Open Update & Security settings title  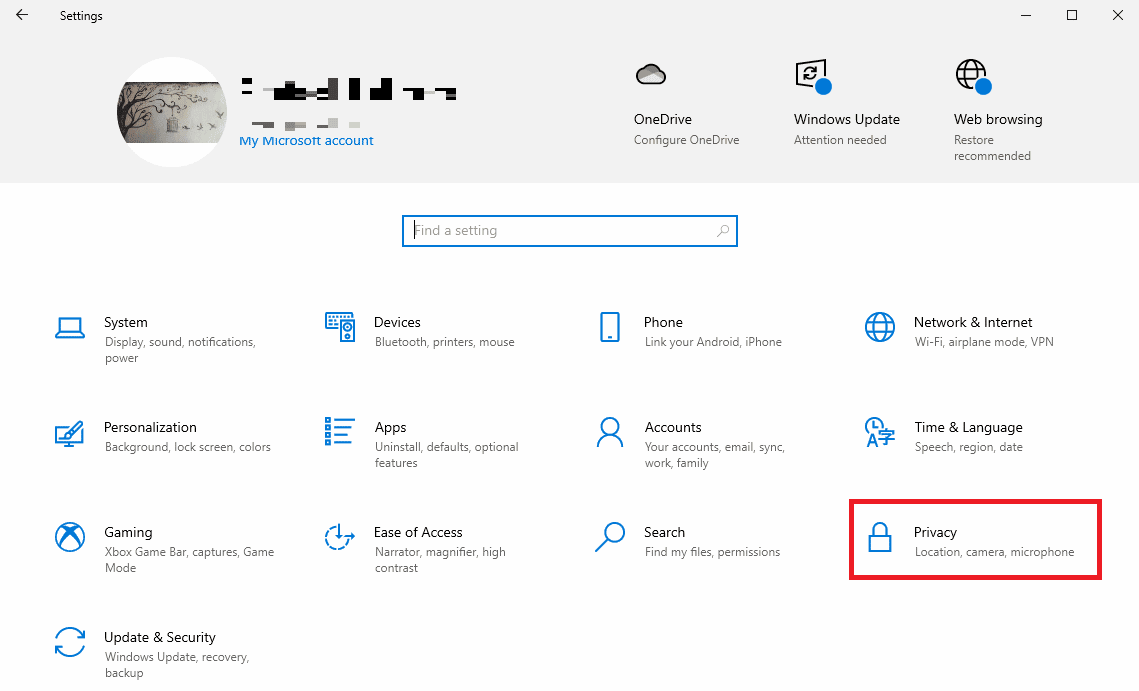point(160,637)
